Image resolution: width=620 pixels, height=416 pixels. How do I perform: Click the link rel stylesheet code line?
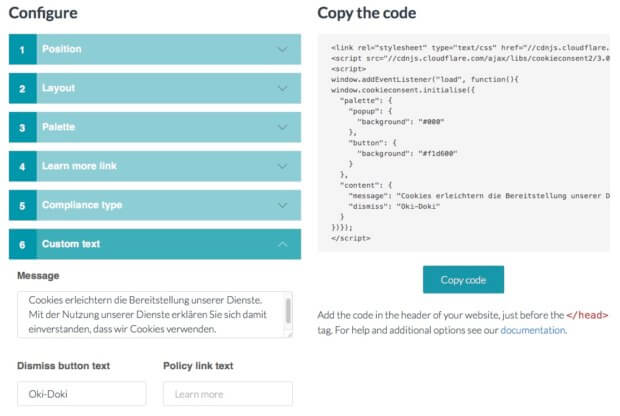[470, 47]
